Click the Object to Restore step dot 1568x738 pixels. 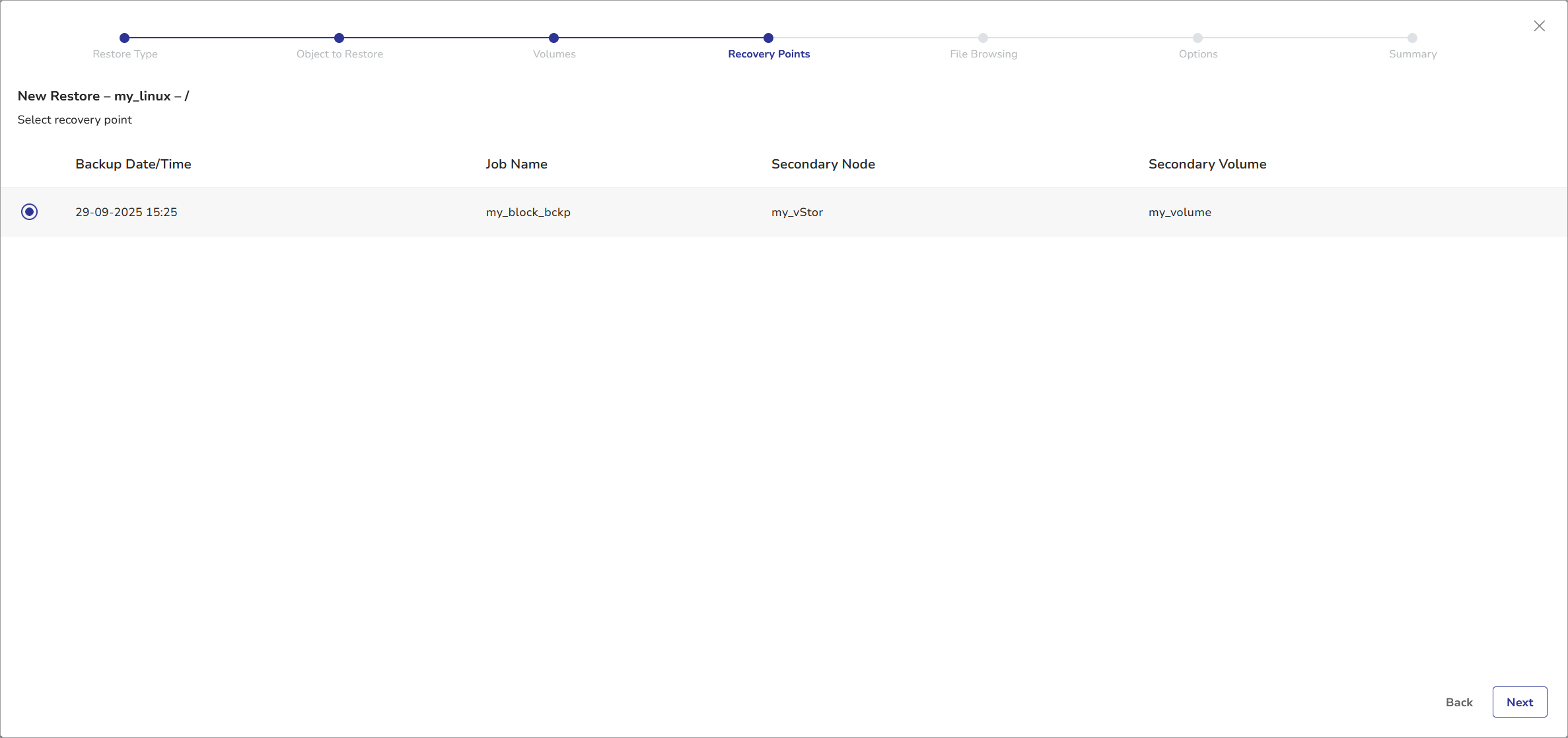(x=339, y=38)
